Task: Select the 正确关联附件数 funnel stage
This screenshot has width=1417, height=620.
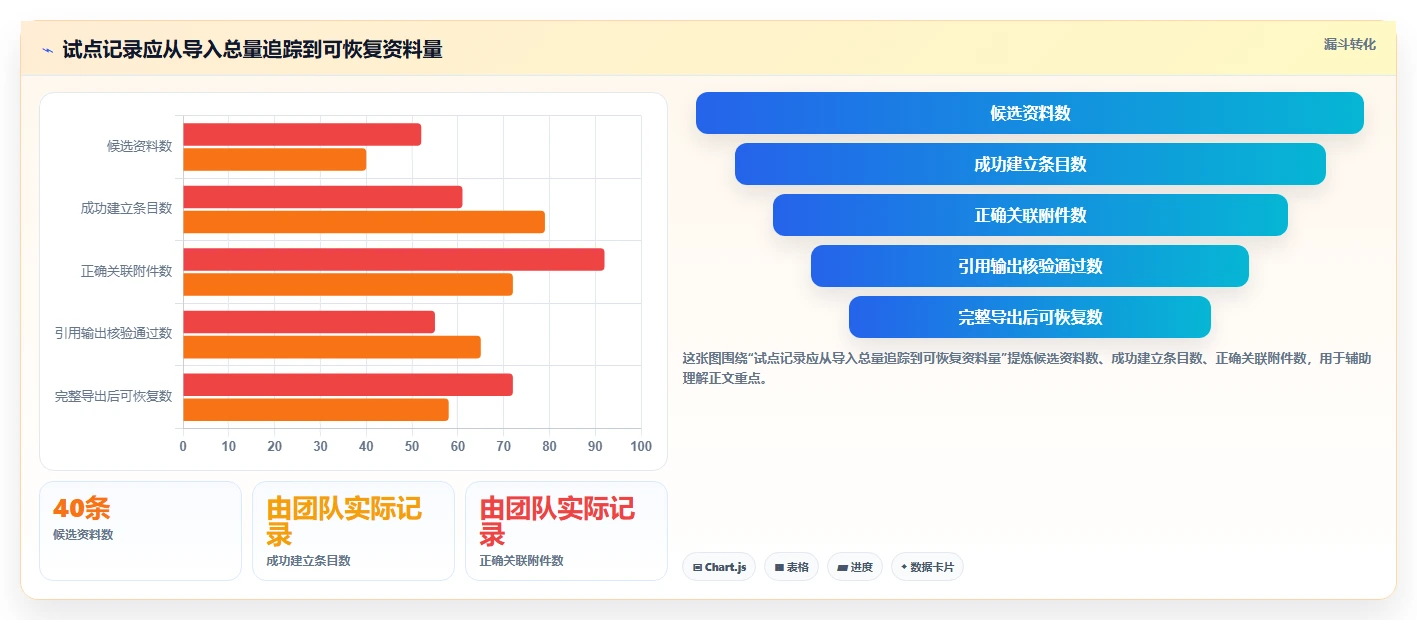Action: [x=1030, y=215]
